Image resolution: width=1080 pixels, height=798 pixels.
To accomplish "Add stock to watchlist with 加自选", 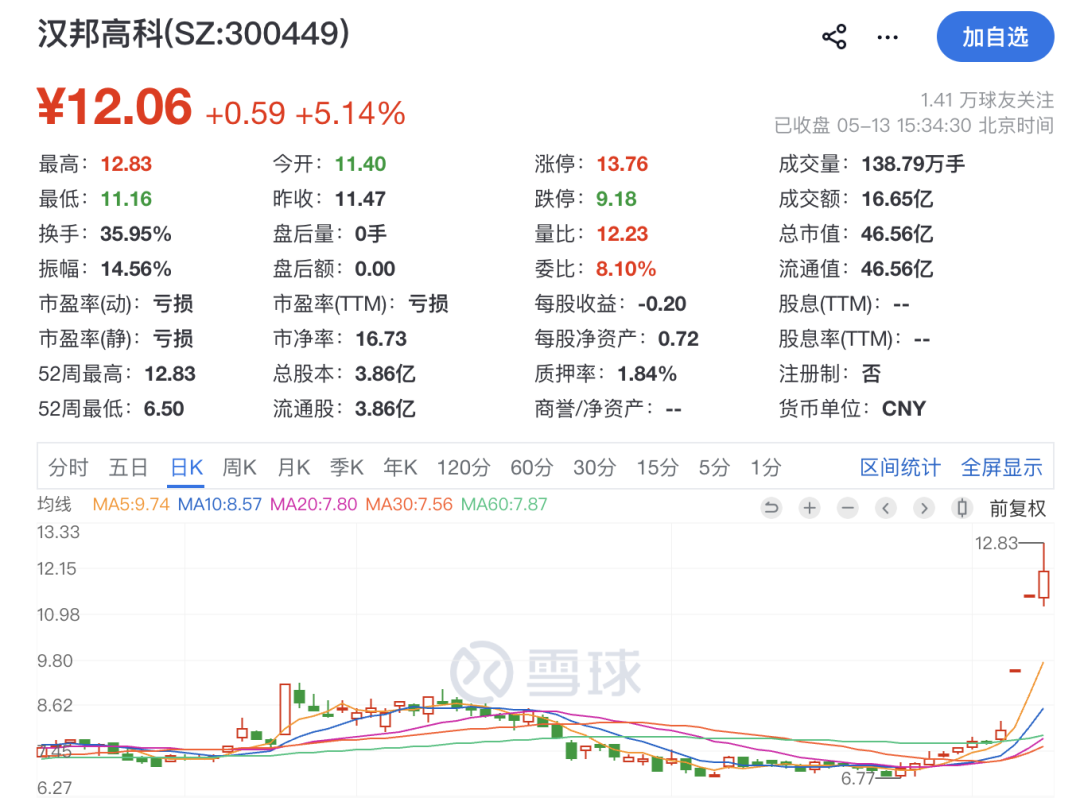I will tap(995, 36).
